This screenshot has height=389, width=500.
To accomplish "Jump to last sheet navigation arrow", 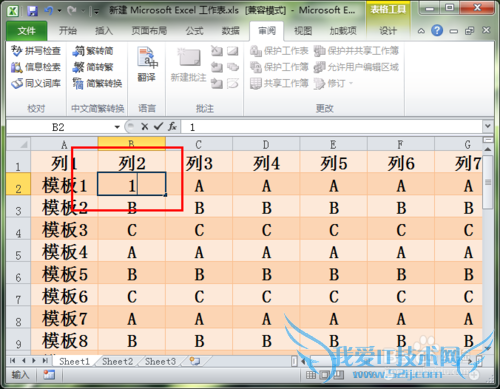I will [45, 360].
